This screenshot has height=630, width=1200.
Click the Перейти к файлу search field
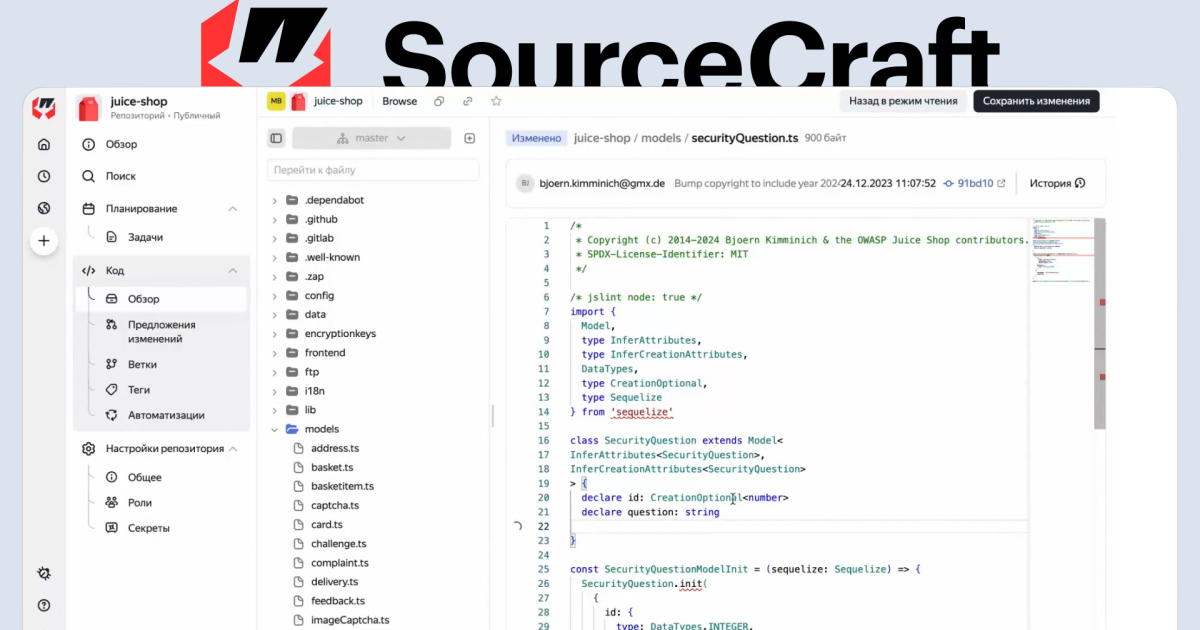[x=371, y=170]
